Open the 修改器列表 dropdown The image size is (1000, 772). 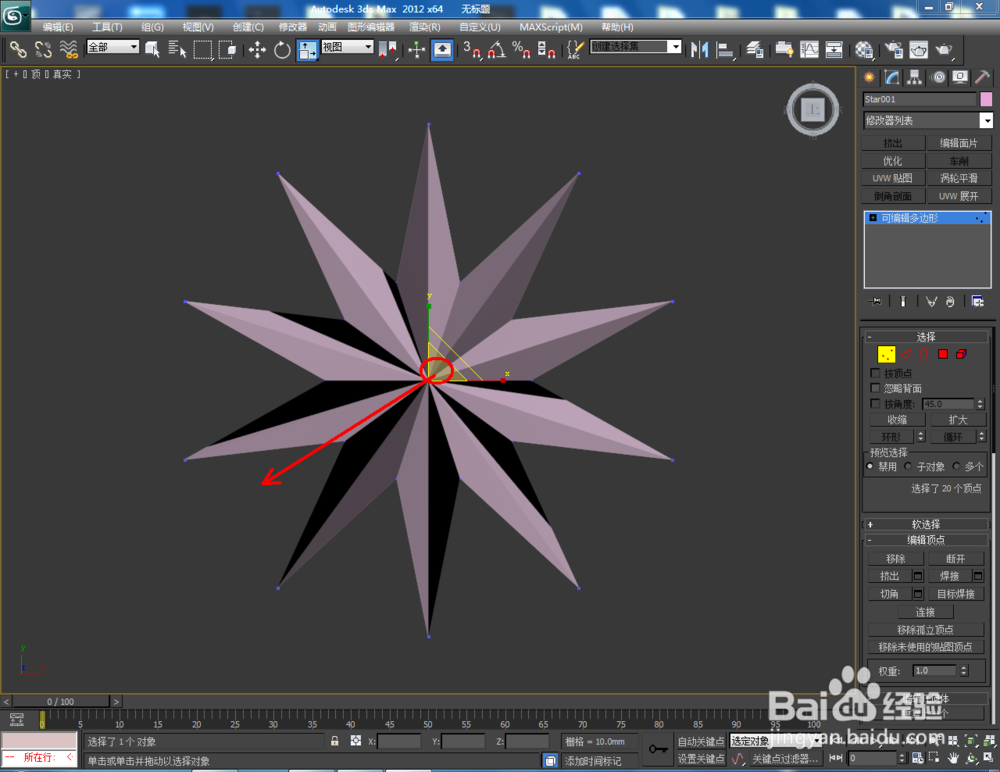[x=928, y=120]
